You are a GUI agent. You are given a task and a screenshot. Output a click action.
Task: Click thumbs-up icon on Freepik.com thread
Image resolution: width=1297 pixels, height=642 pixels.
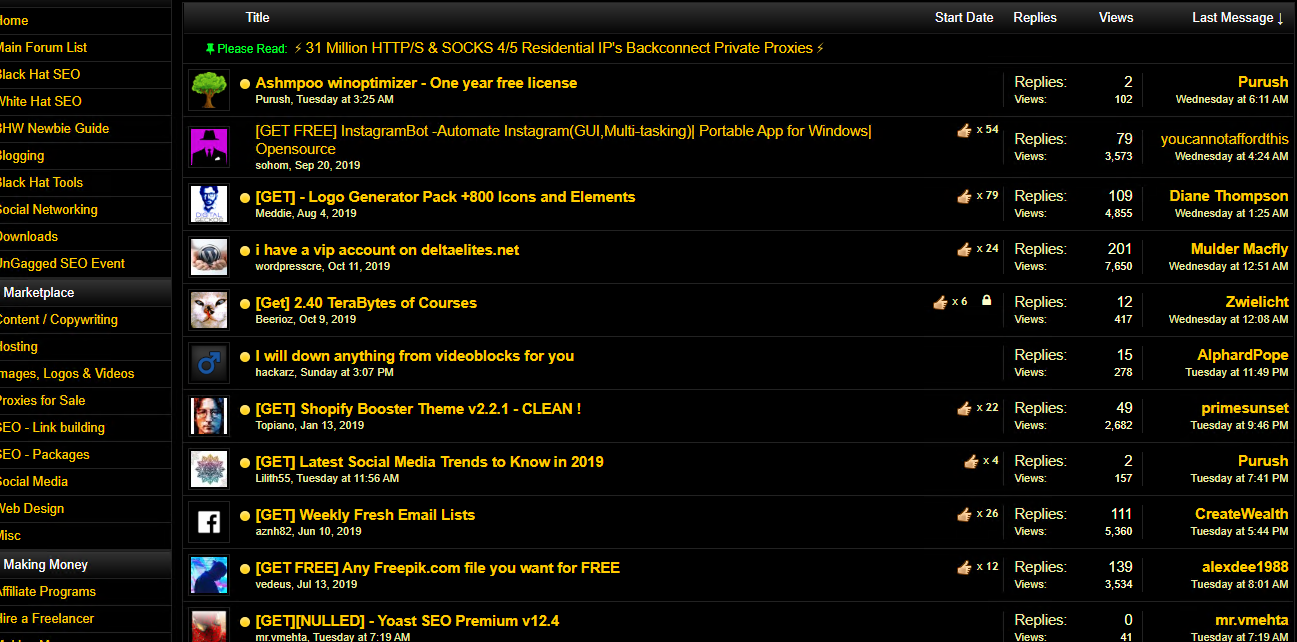(x=964, y=567)
